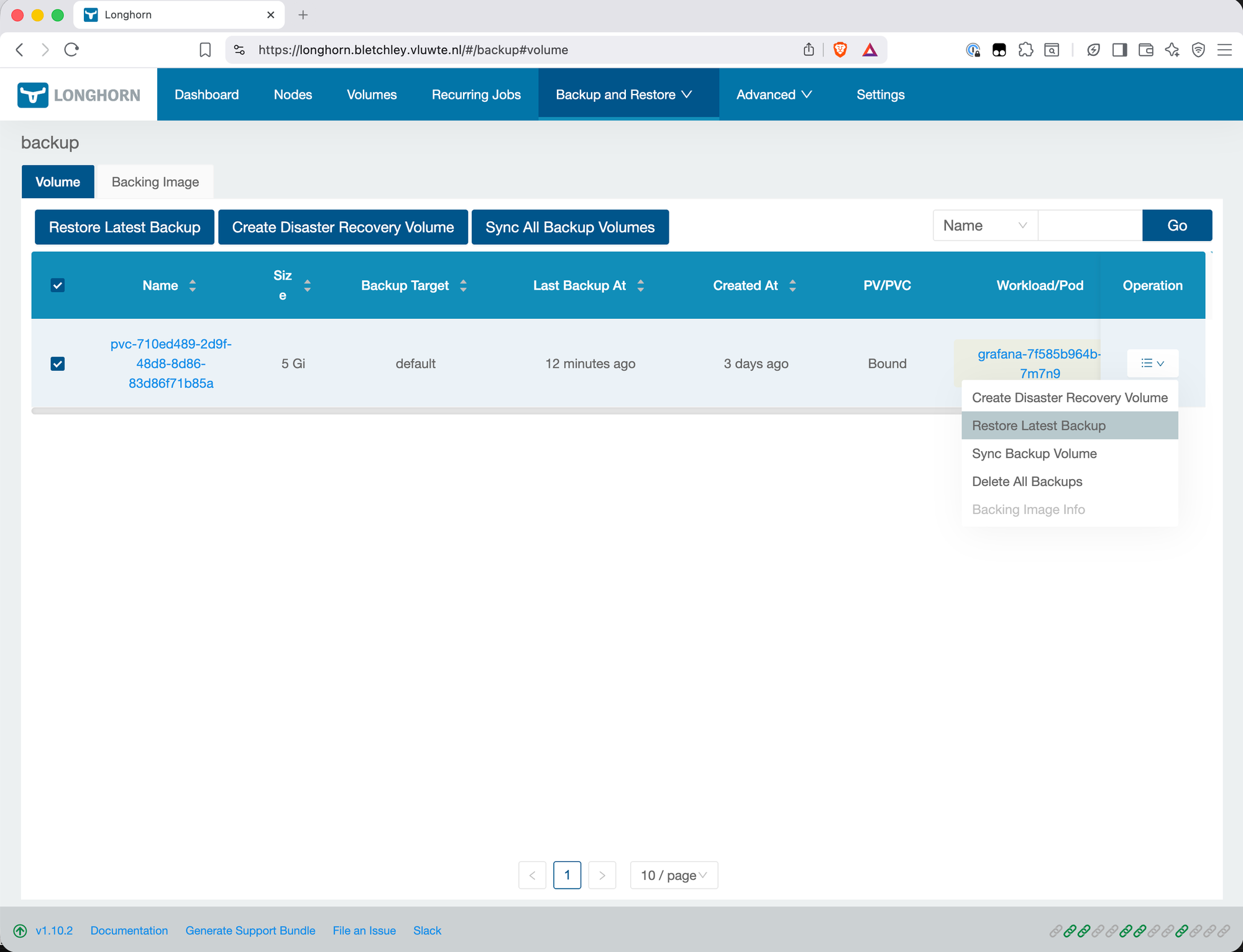Click the Brave Shields lion icon
Image resolution: width=1243 pixels, height=952 pixels.
coord(840,50)
